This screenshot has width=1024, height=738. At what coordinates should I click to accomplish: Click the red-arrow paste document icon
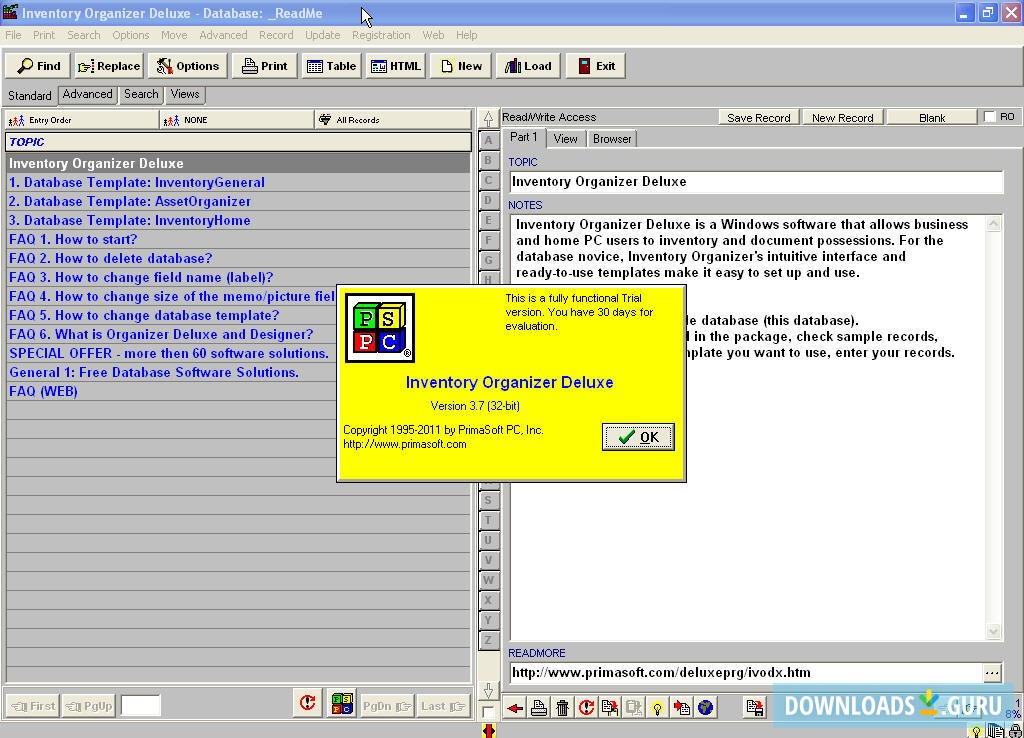point(682,707)
